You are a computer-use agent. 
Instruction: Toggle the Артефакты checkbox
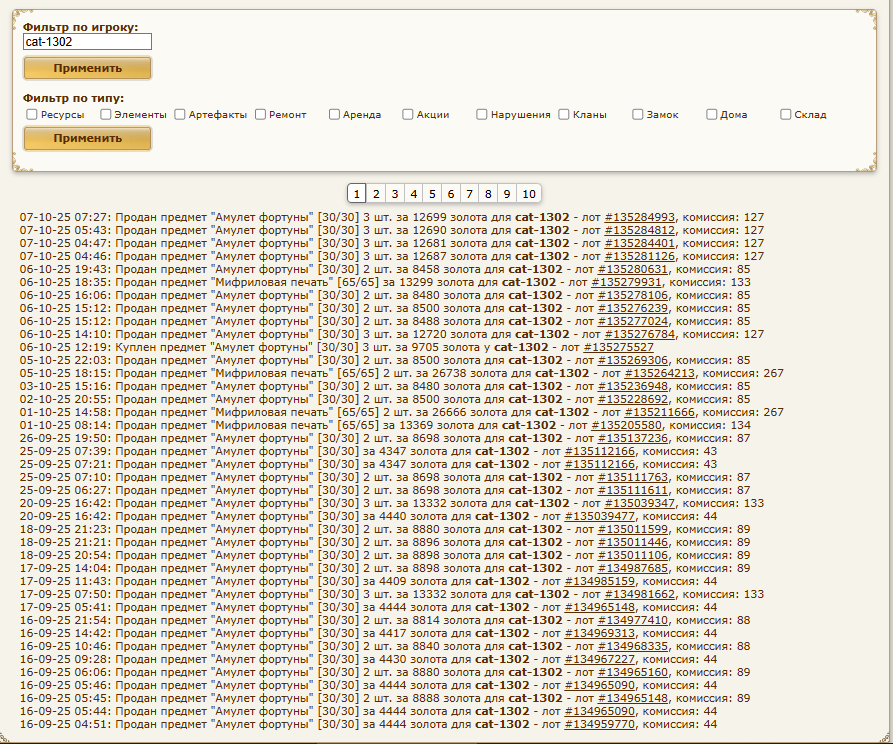(180, 115)
